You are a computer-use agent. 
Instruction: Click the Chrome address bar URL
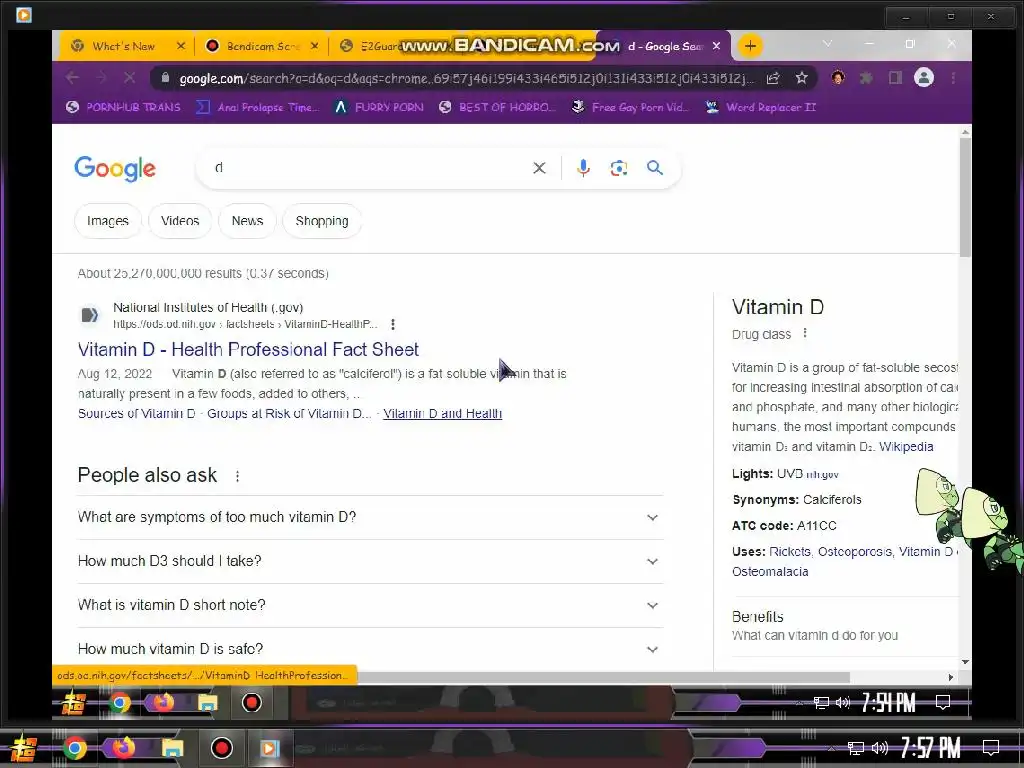click(x=466, y=78)
